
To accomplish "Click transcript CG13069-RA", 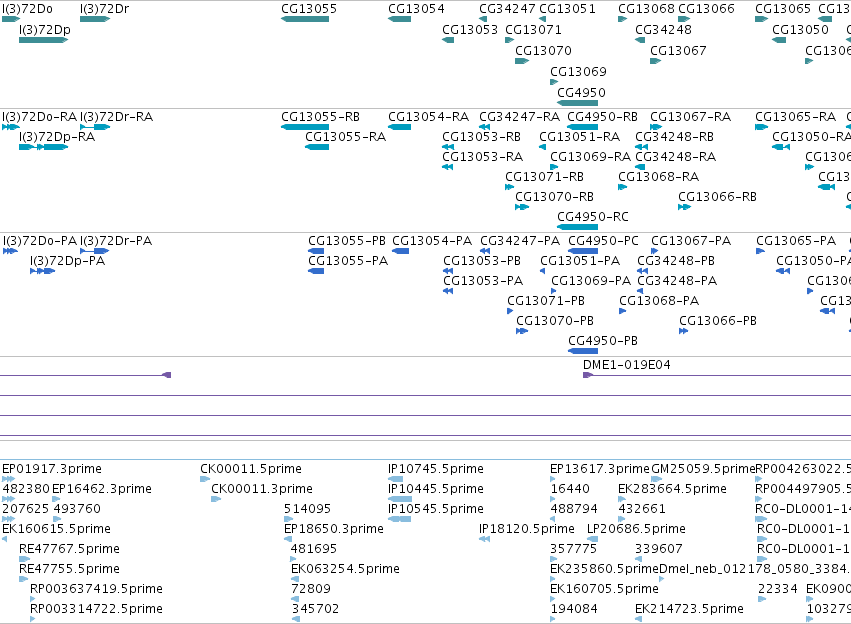I will [554, 167].
